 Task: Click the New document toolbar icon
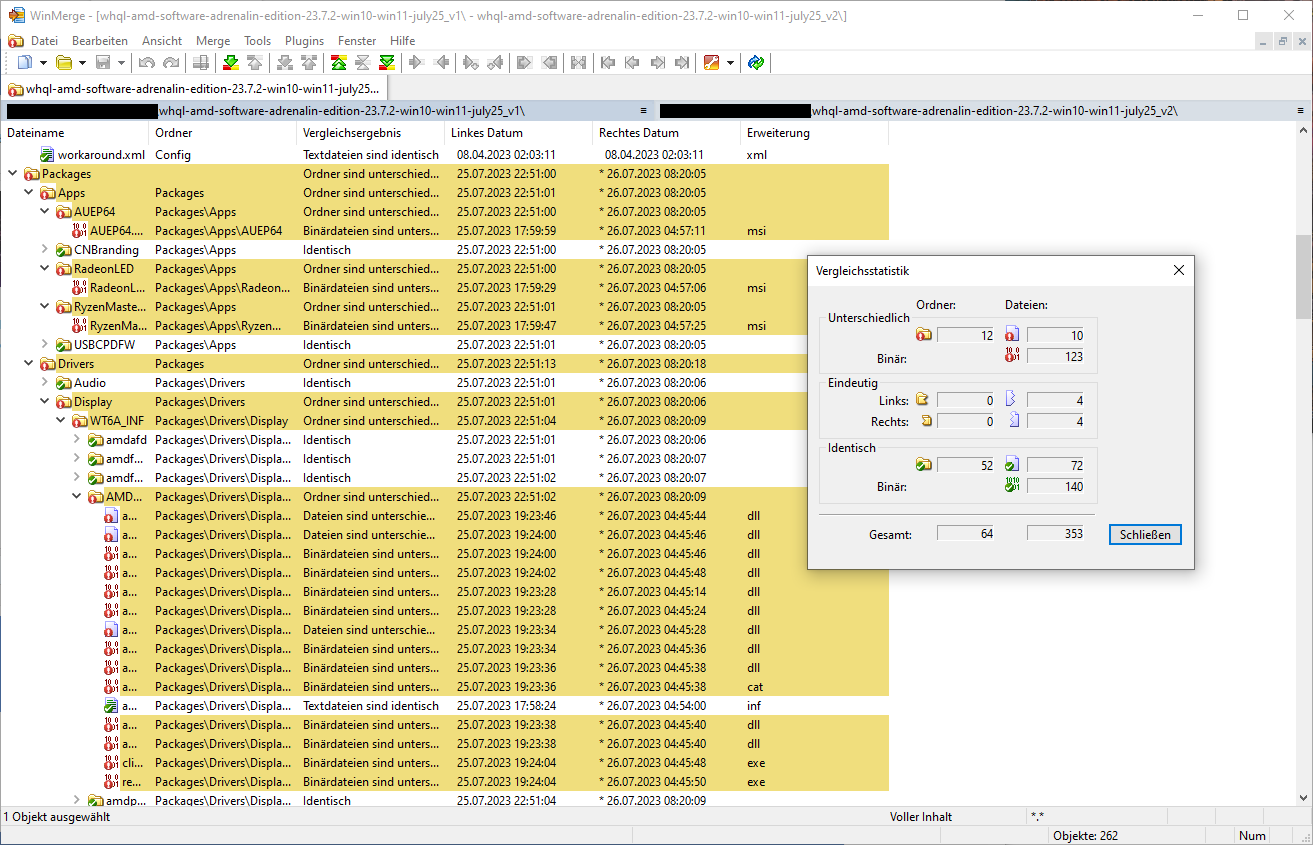pyautogui.click(x=25, y=63)
